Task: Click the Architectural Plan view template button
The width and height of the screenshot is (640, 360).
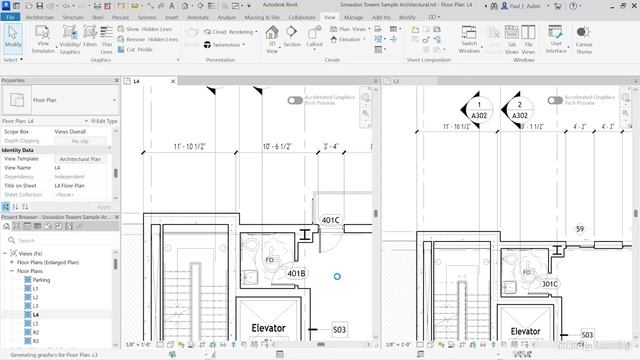Action: coord(80,159)
